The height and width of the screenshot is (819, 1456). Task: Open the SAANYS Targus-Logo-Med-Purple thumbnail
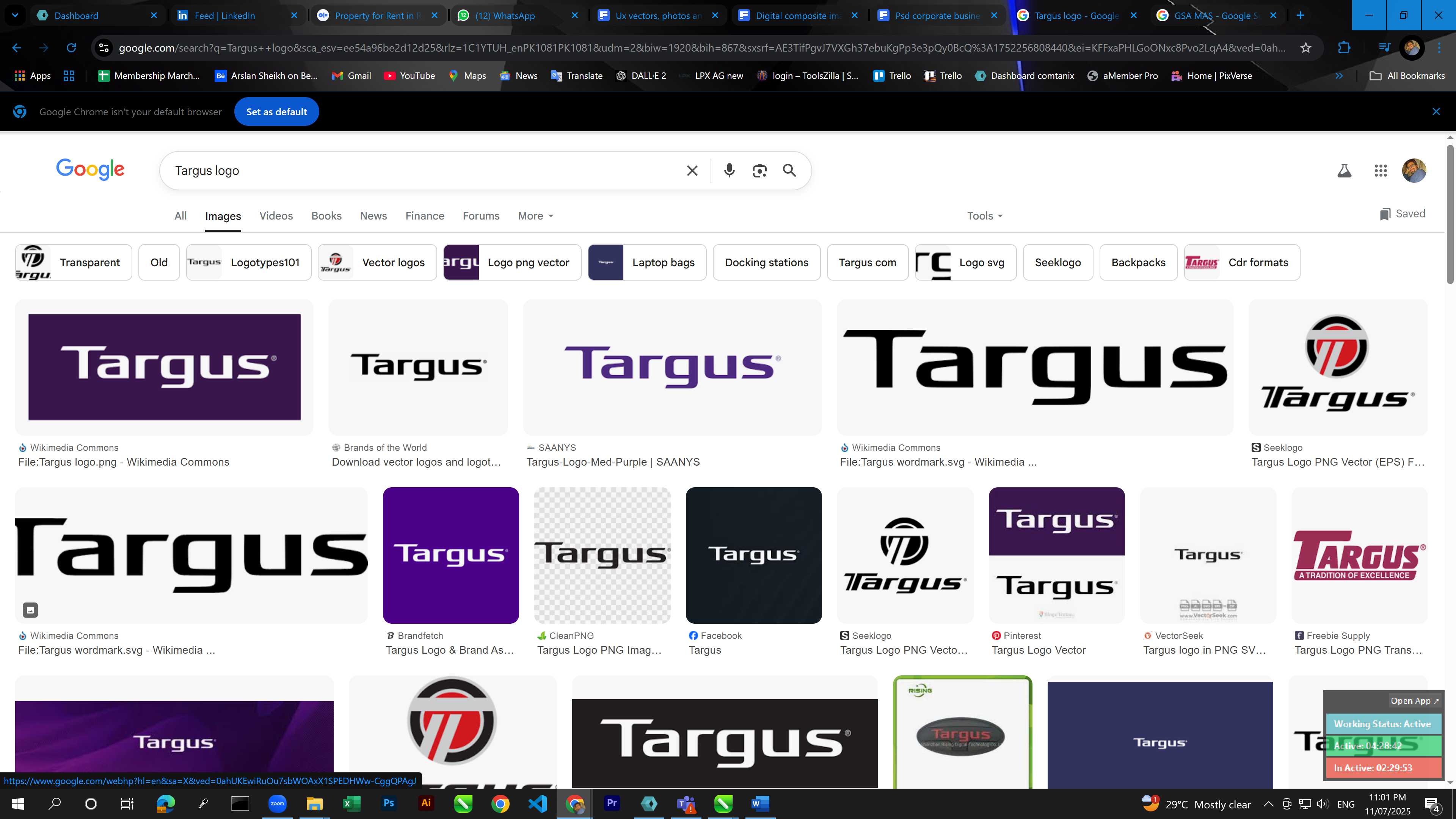click(673, 367)
